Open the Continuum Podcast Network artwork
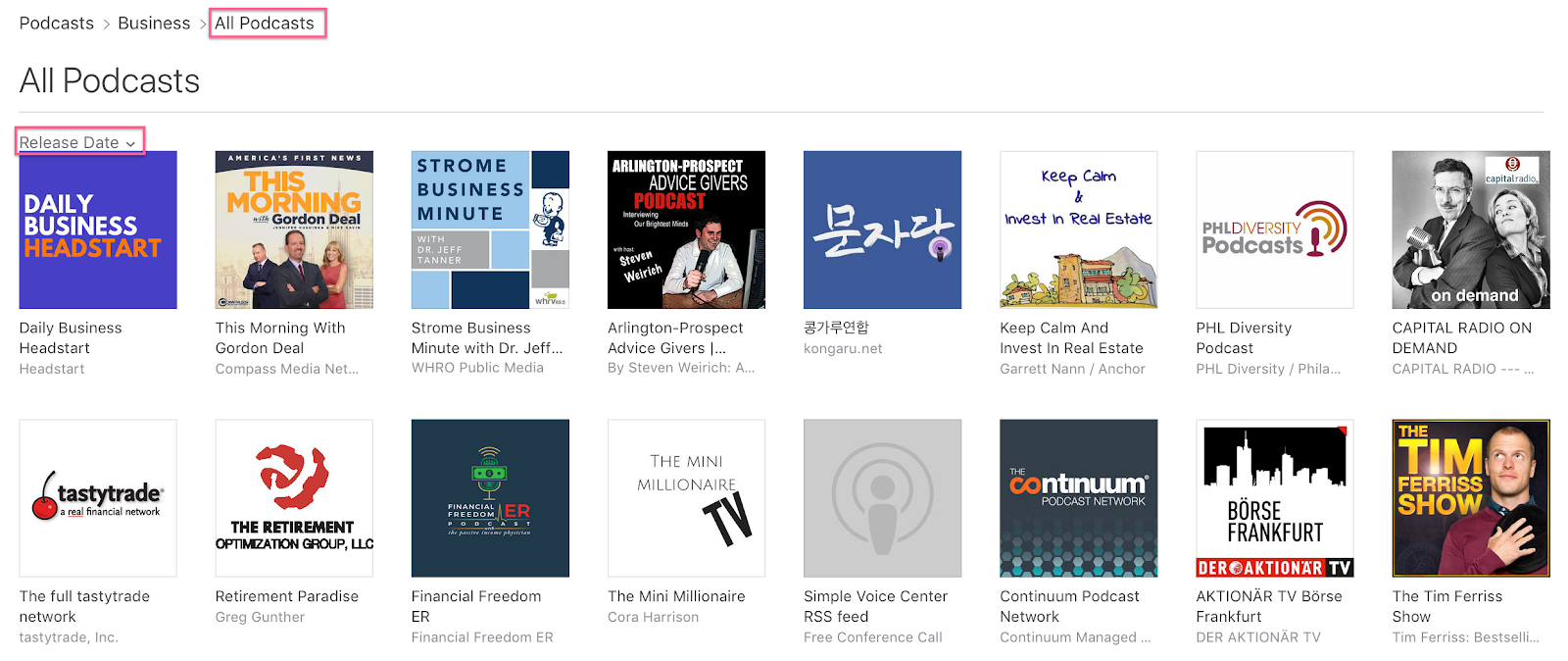Image resolution: width=1568 pixels, height=661 pixels. [x=1078, y=498]
